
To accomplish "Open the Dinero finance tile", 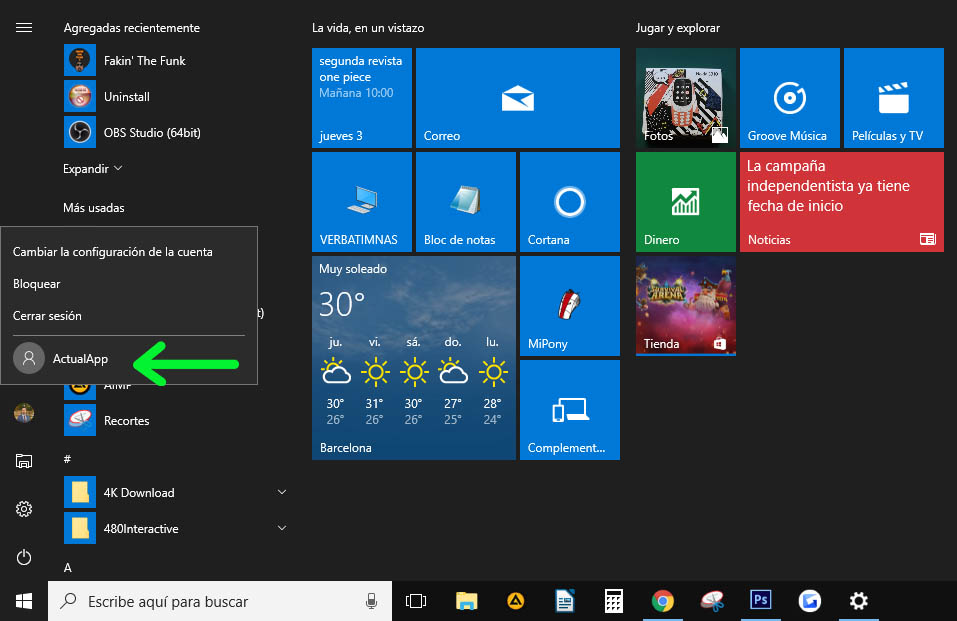I will 685,202.
